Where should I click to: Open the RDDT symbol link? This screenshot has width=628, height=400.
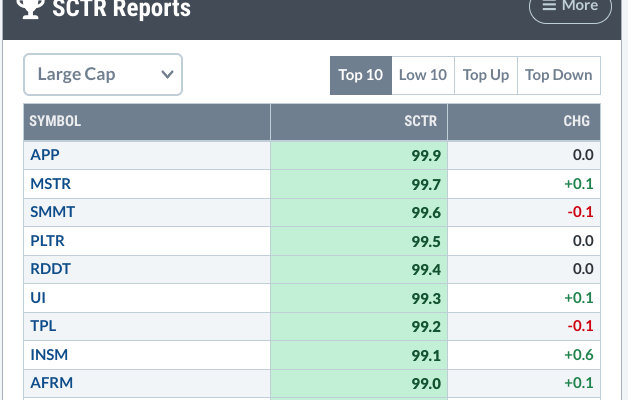(x=50, y=269)
